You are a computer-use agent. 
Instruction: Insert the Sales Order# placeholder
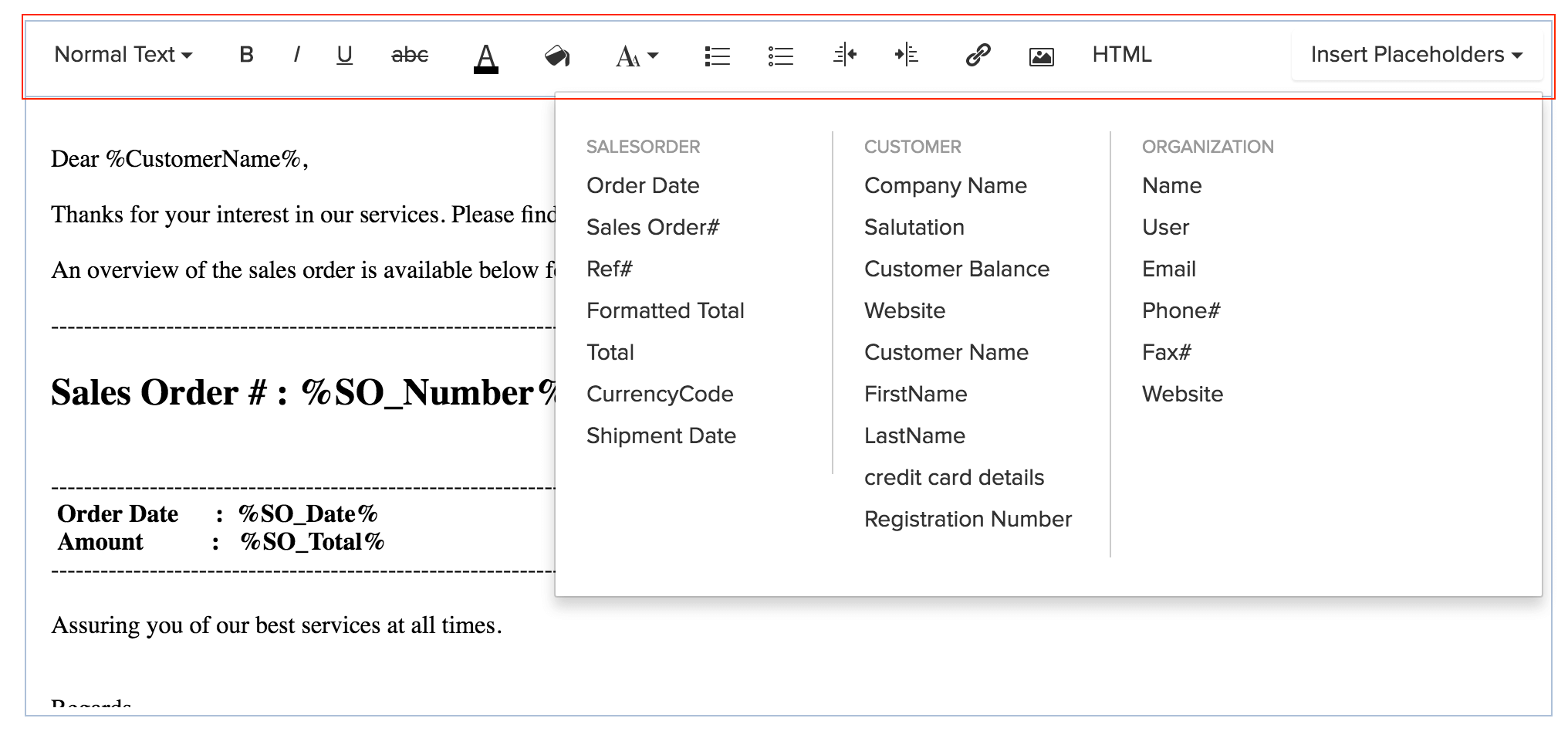(x=653, y=227)
